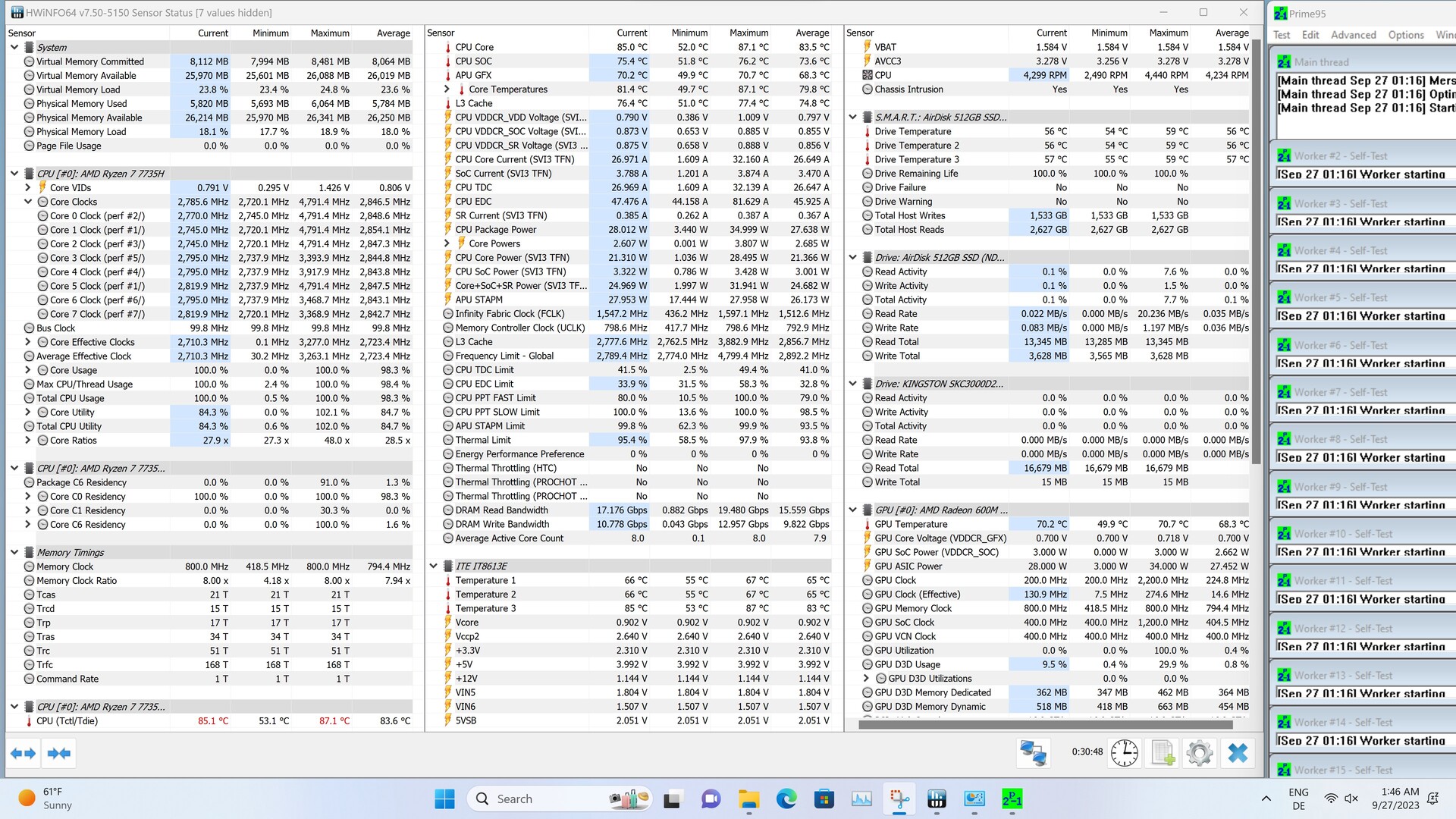This screenshot has height=819, width=1456.
Task: Collapse the S.M.A.R.T. AirDisk group
Action: coord(853,118)
